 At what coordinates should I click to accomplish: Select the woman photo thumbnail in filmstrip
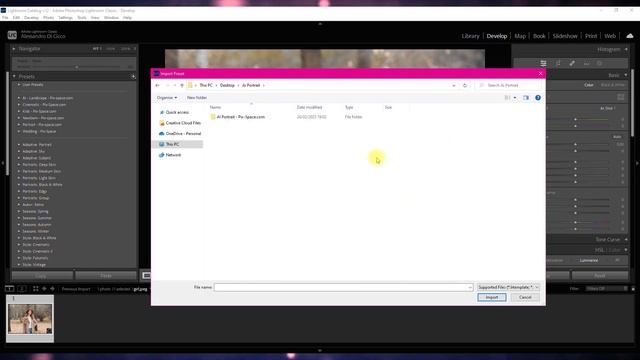click(x=30, y=319)
